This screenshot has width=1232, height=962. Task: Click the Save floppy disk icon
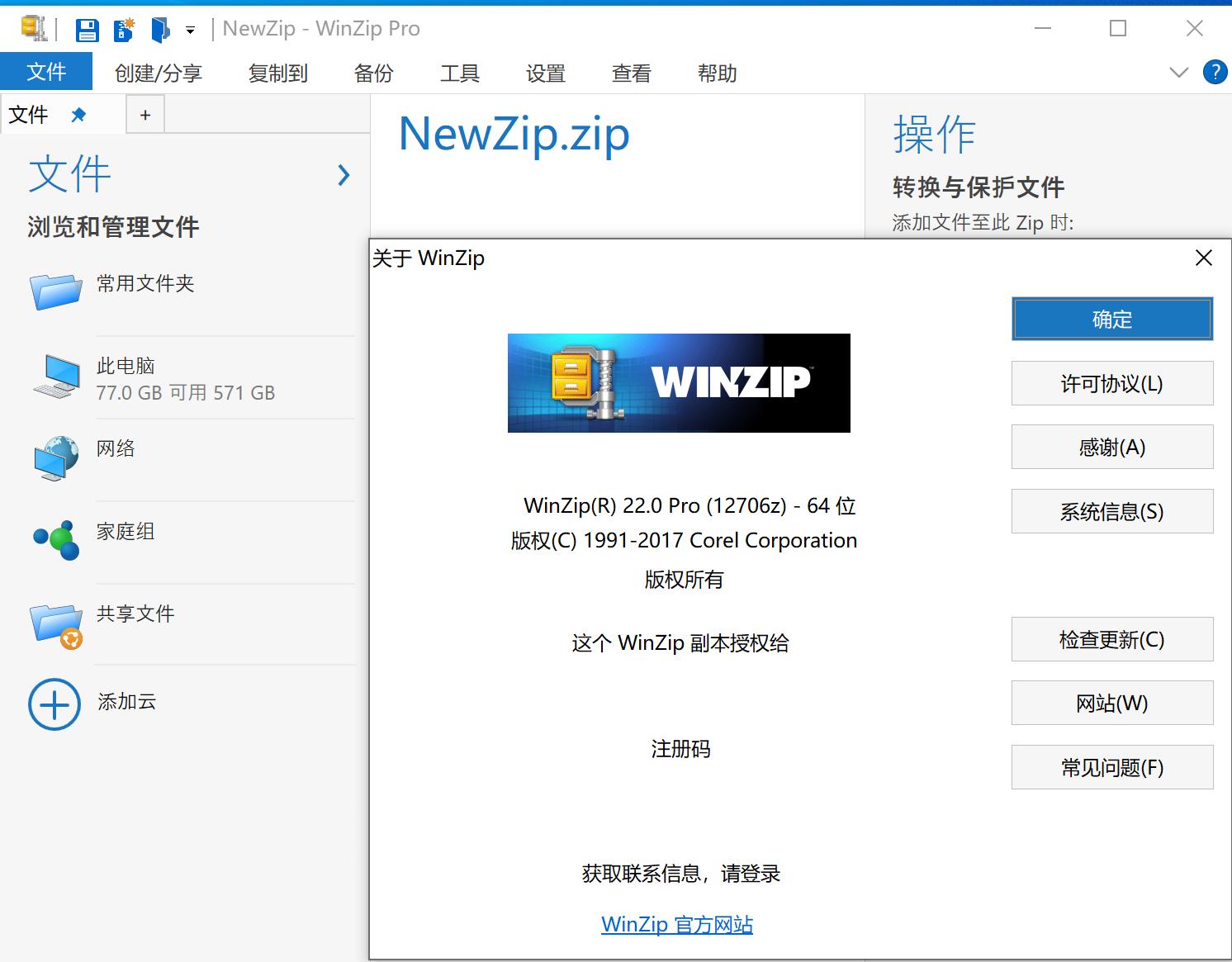click(87, 31)
